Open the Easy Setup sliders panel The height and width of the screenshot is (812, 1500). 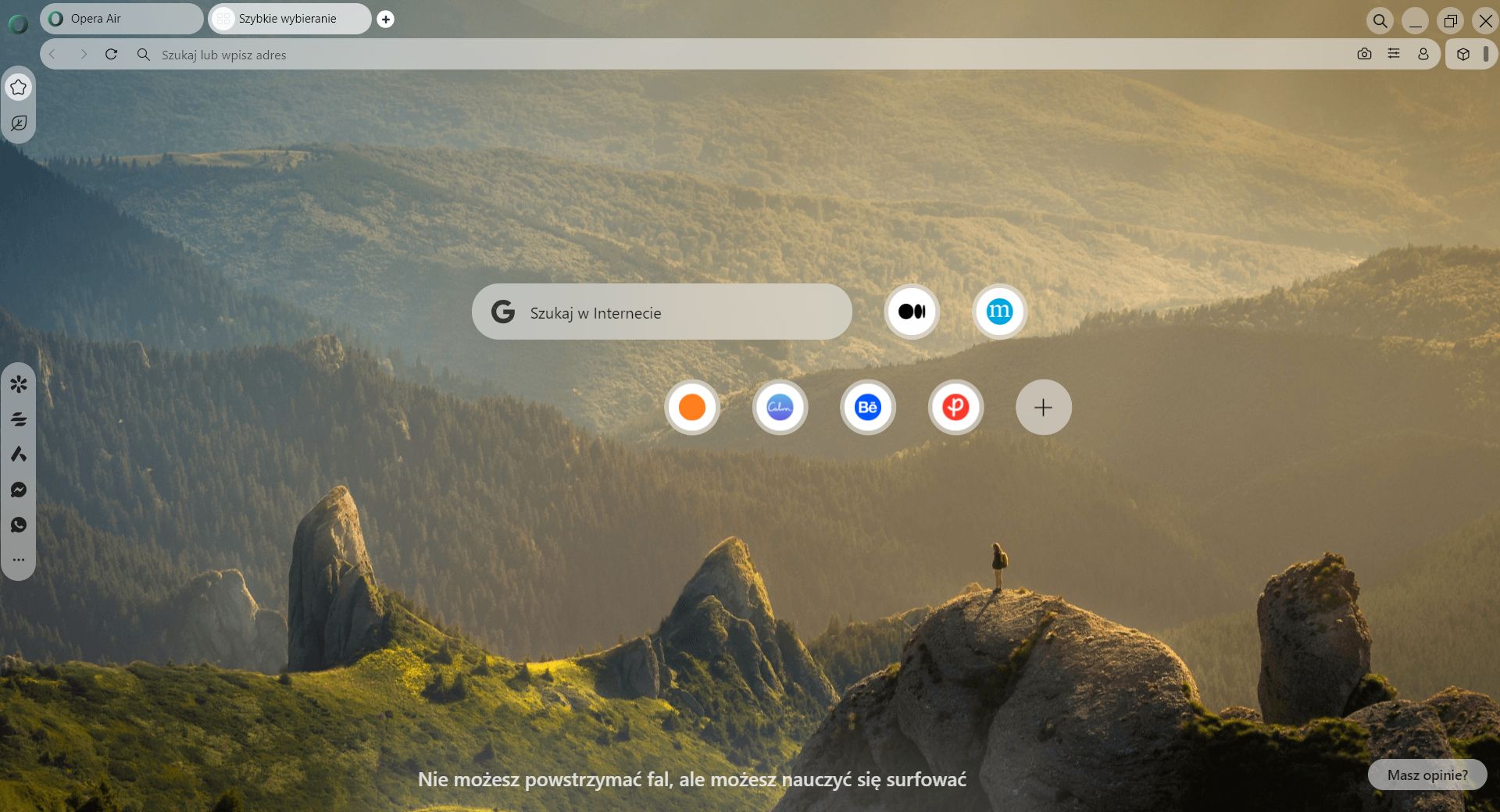pyautogui.click(x=1394, y=54)
